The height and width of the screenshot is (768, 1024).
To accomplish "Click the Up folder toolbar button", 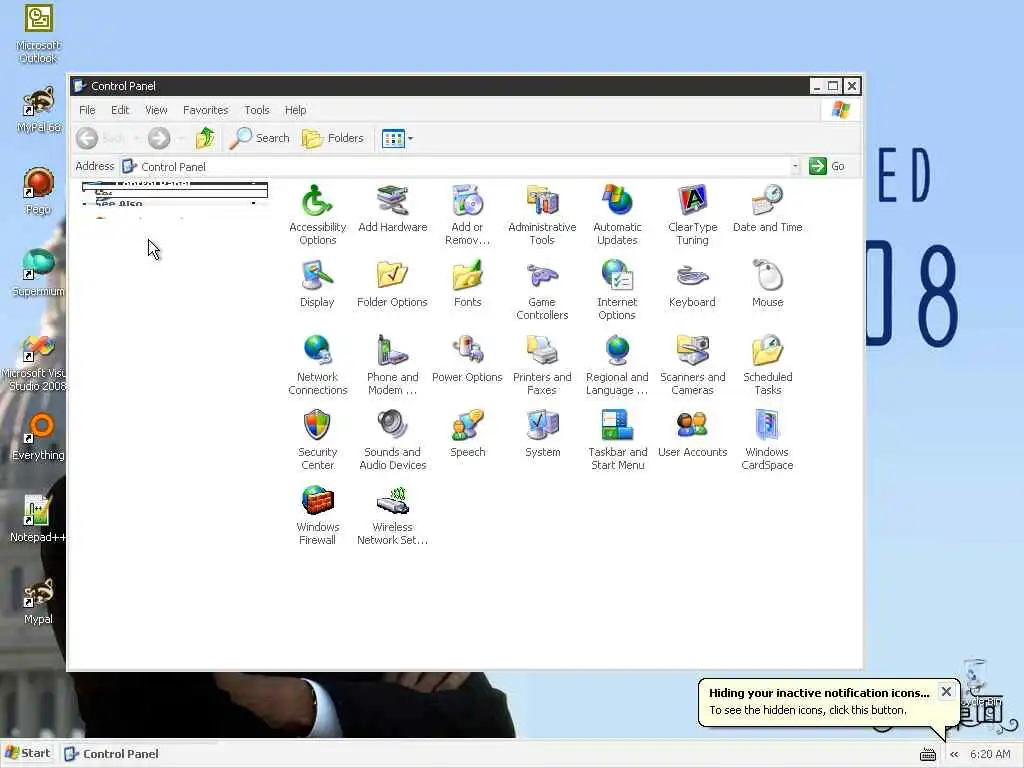I will [205, 138].
